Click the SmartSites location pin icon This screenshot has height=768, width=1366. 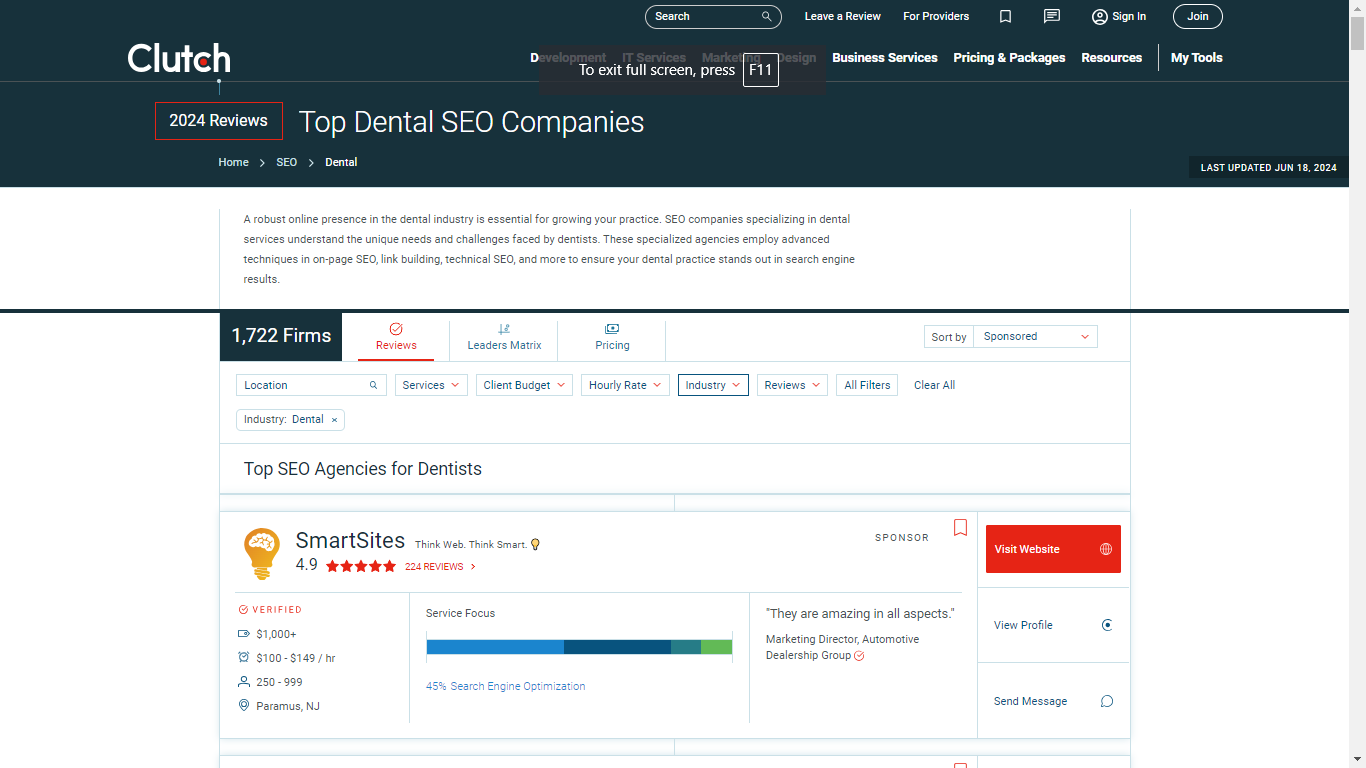tap(244, 706)
